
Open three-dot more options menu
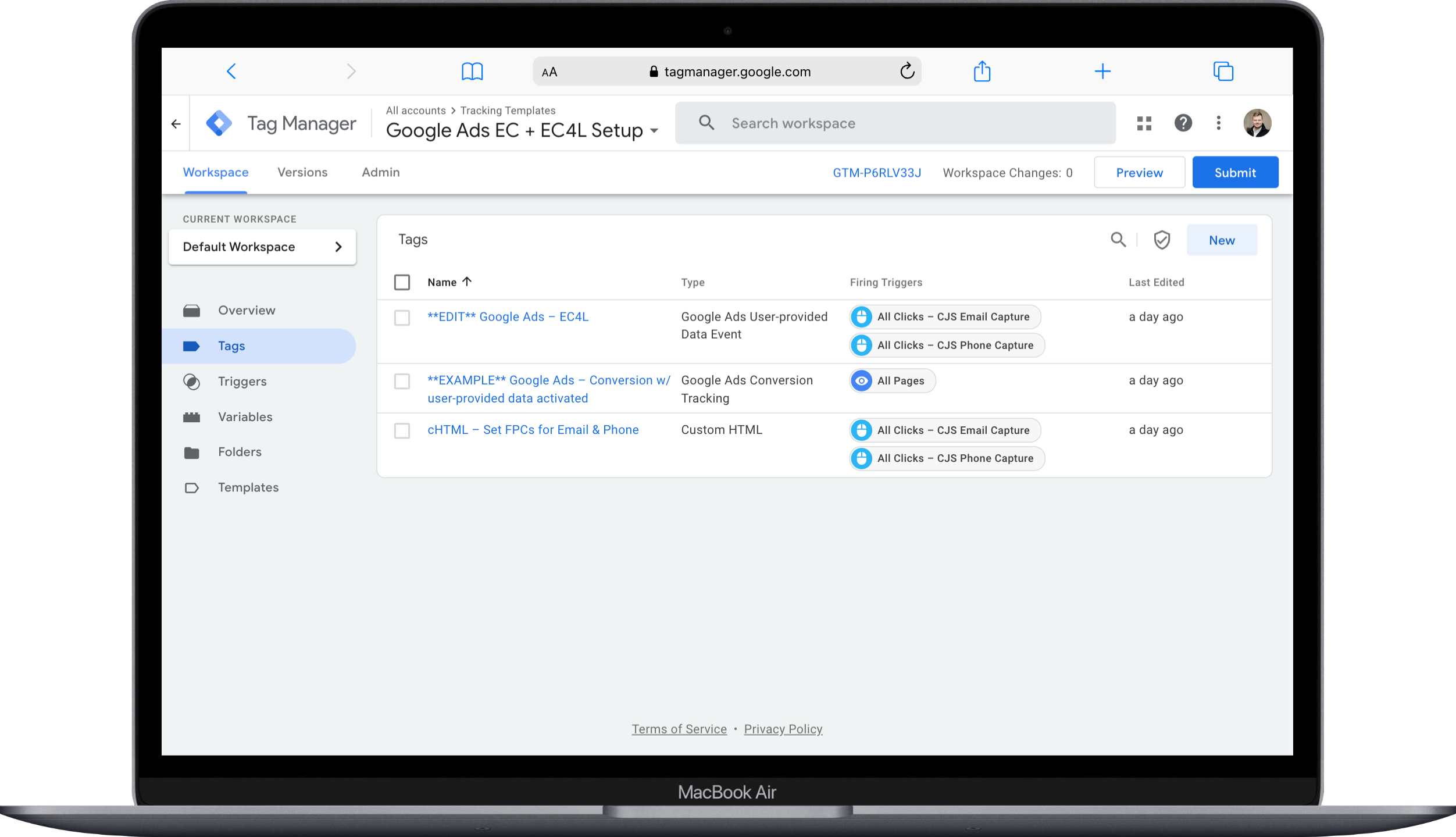coord(1218,123)
